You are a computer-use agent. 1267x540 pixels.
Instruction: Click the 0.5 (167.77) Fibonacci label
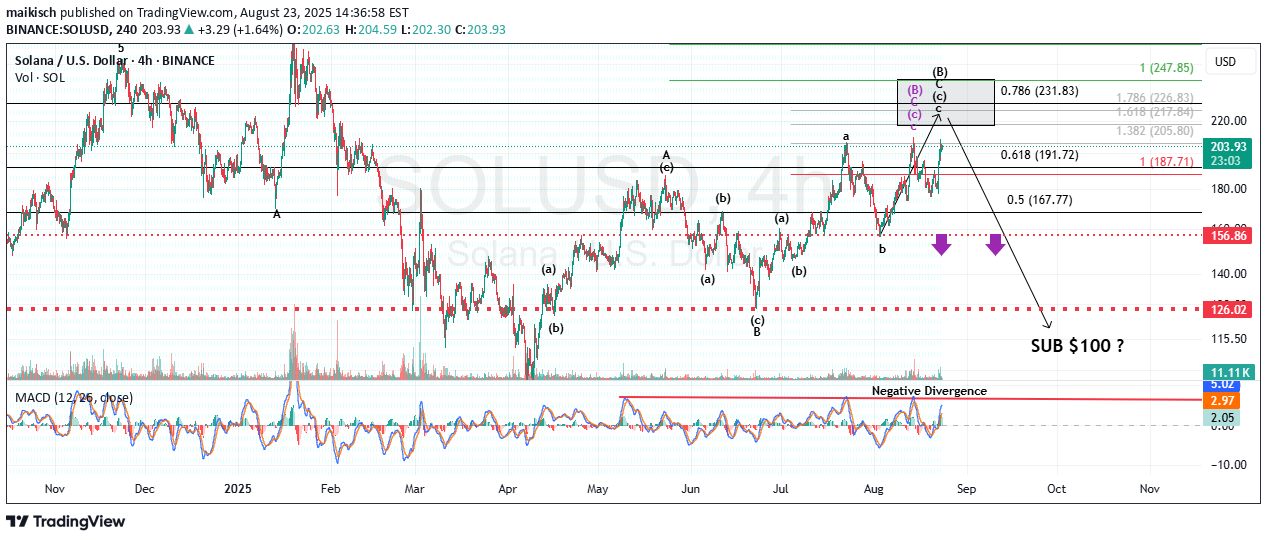[1040, 200]
